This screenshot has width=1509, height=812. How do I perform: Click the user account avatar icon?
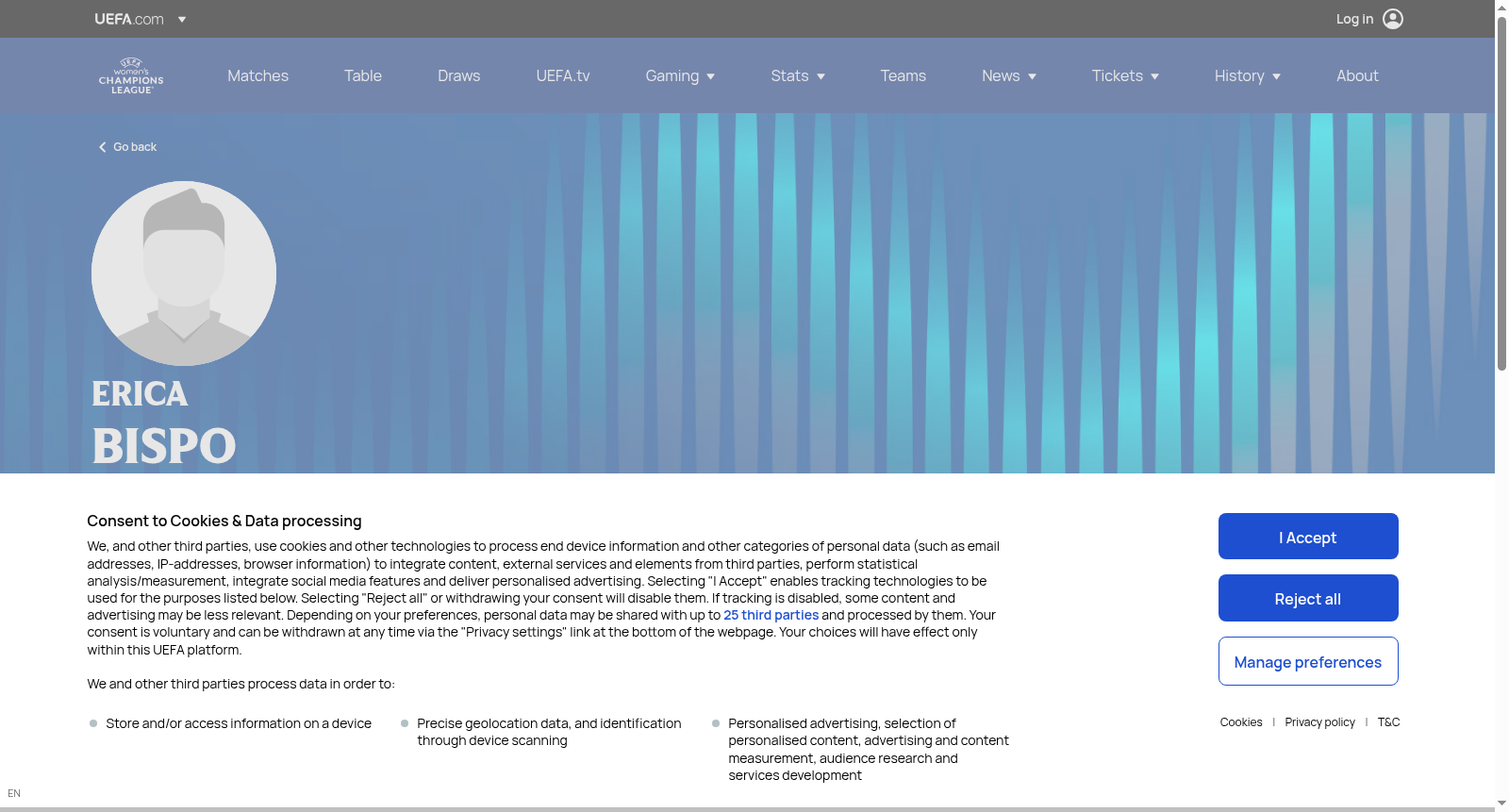[1393, 19]
